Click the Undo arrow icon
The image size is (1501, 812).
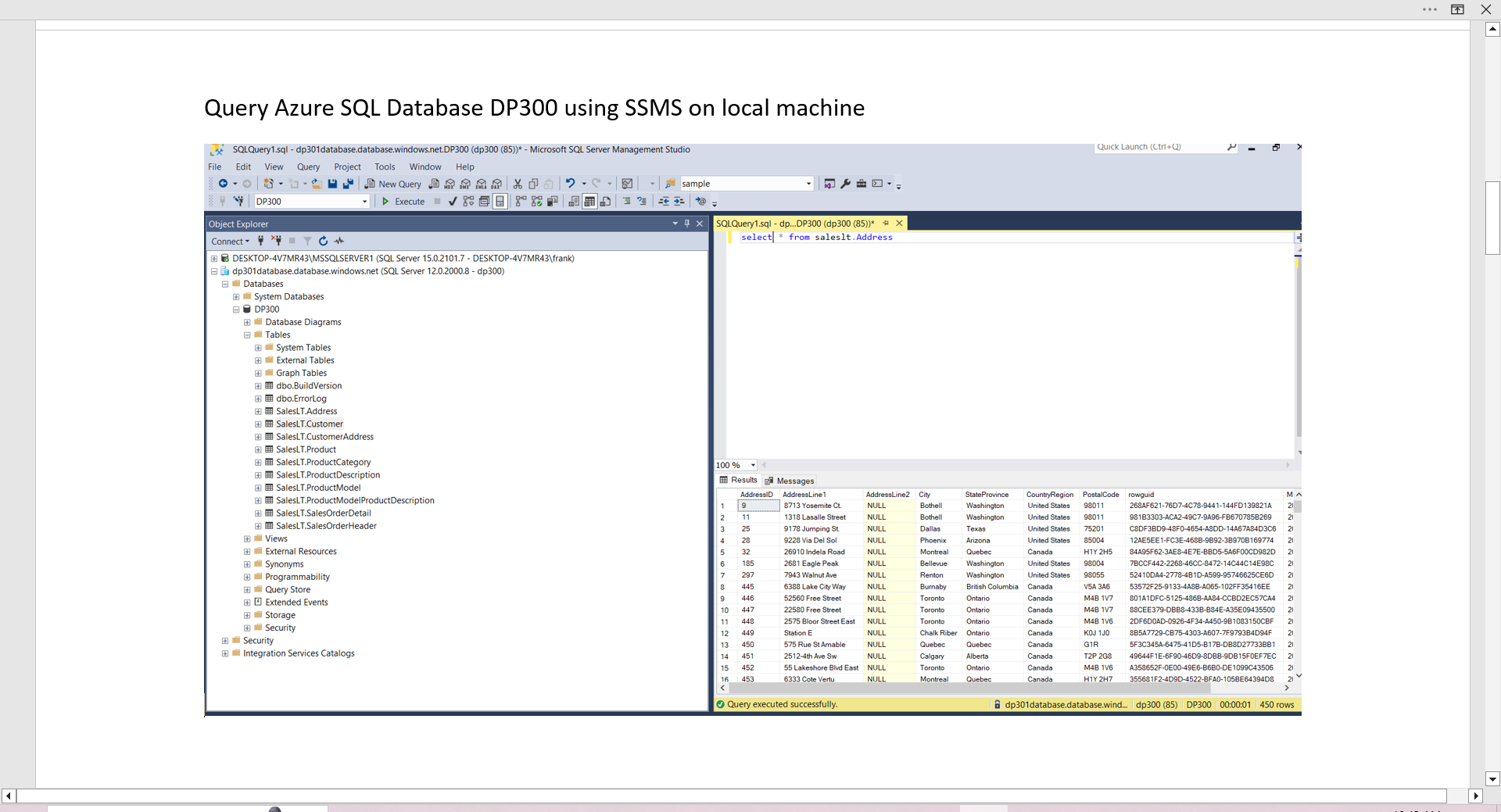point(570,184)
